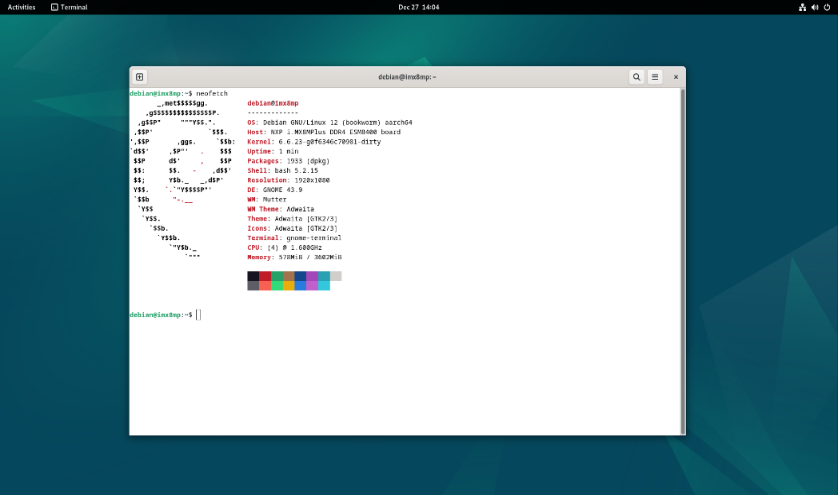This screenshot has height=495, width=838.
Task: Click the DE GNOME 43.9 line
Action: (275, 190)
